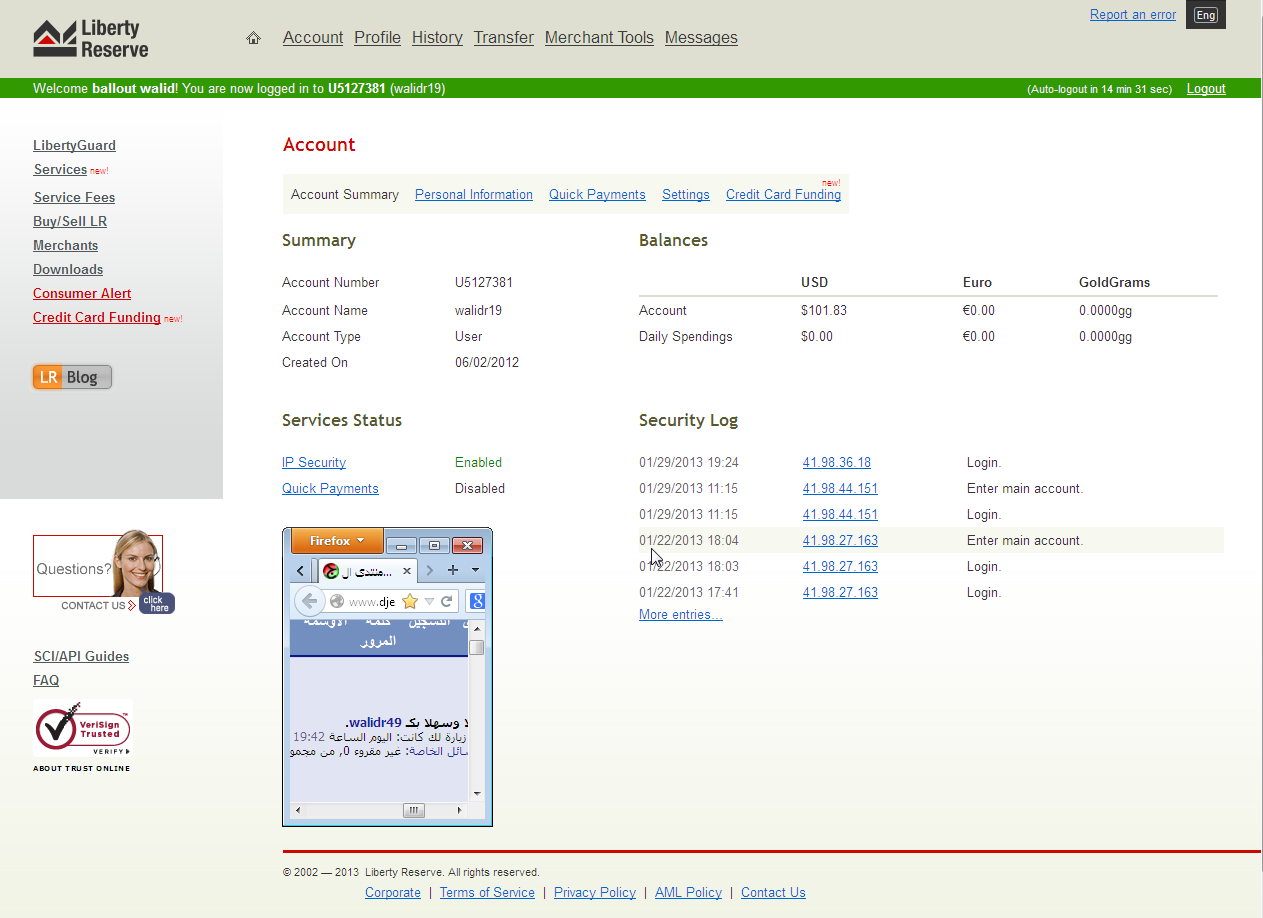Switch to the Settings tab
Image resolution: width=1263 pixels, height=918 pixels.
click(x=686, y=195)
